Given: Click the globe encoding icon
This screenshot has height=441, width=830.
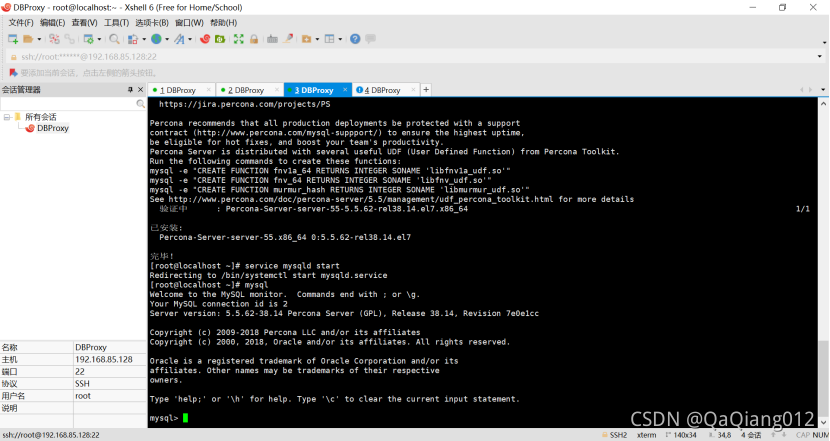Looking at the screenshot, I should click(156, 39).
